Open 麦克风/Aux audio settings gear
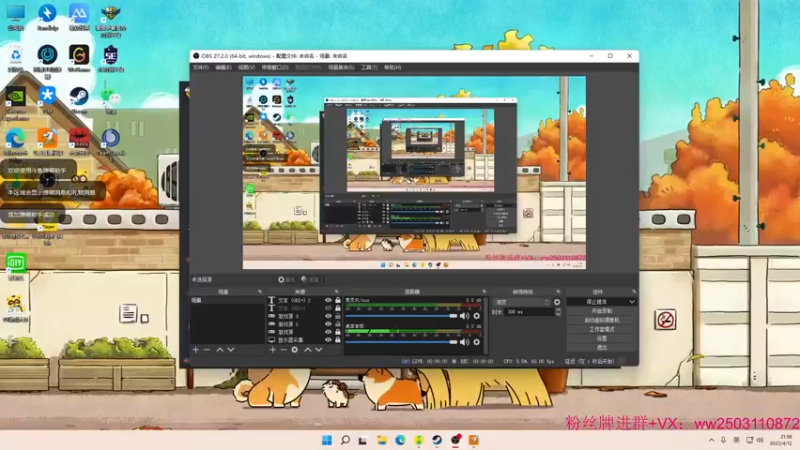 point(477,316)
